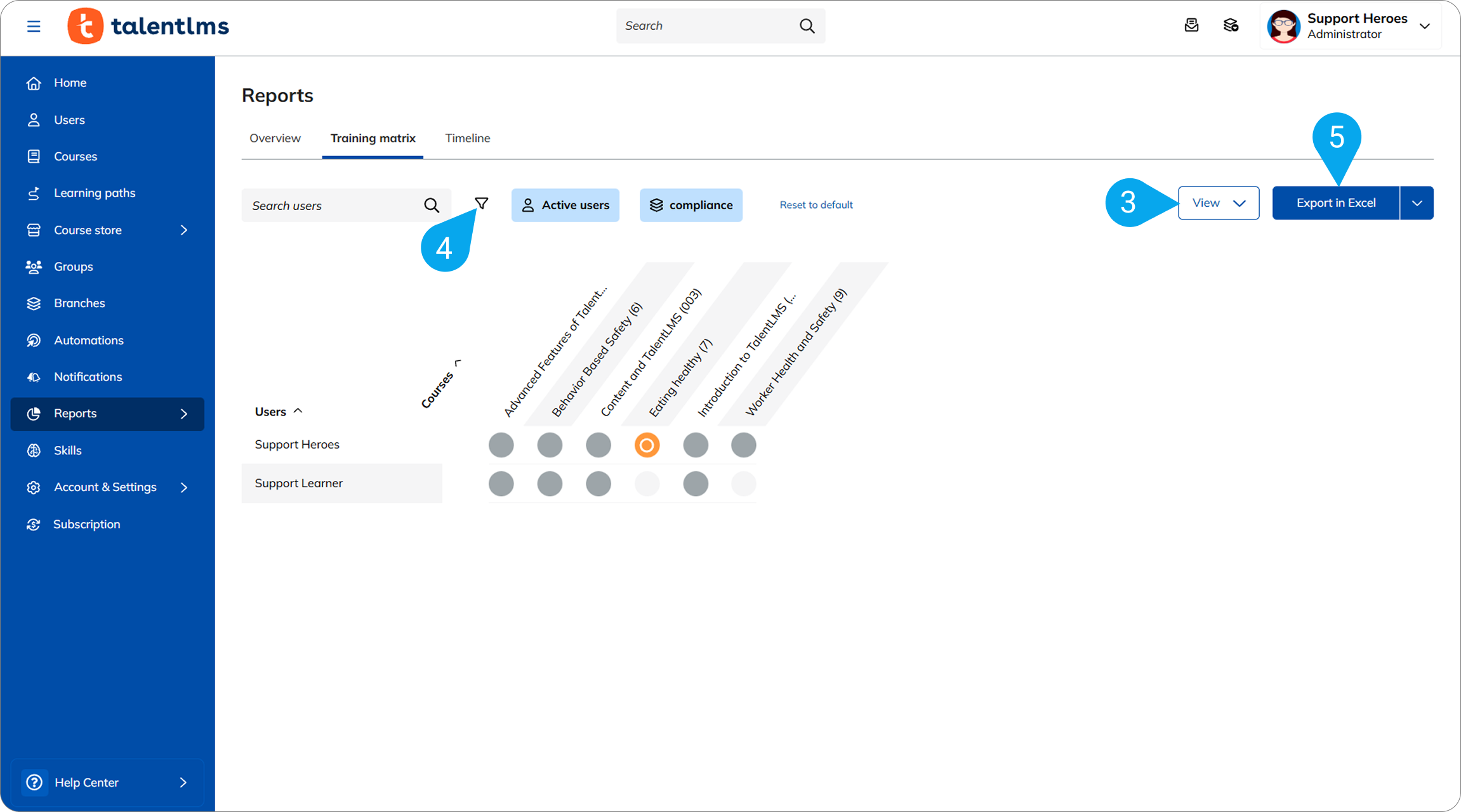Open the hamburger menu icon
This screenshot has height=812, width=1461.
34,26
